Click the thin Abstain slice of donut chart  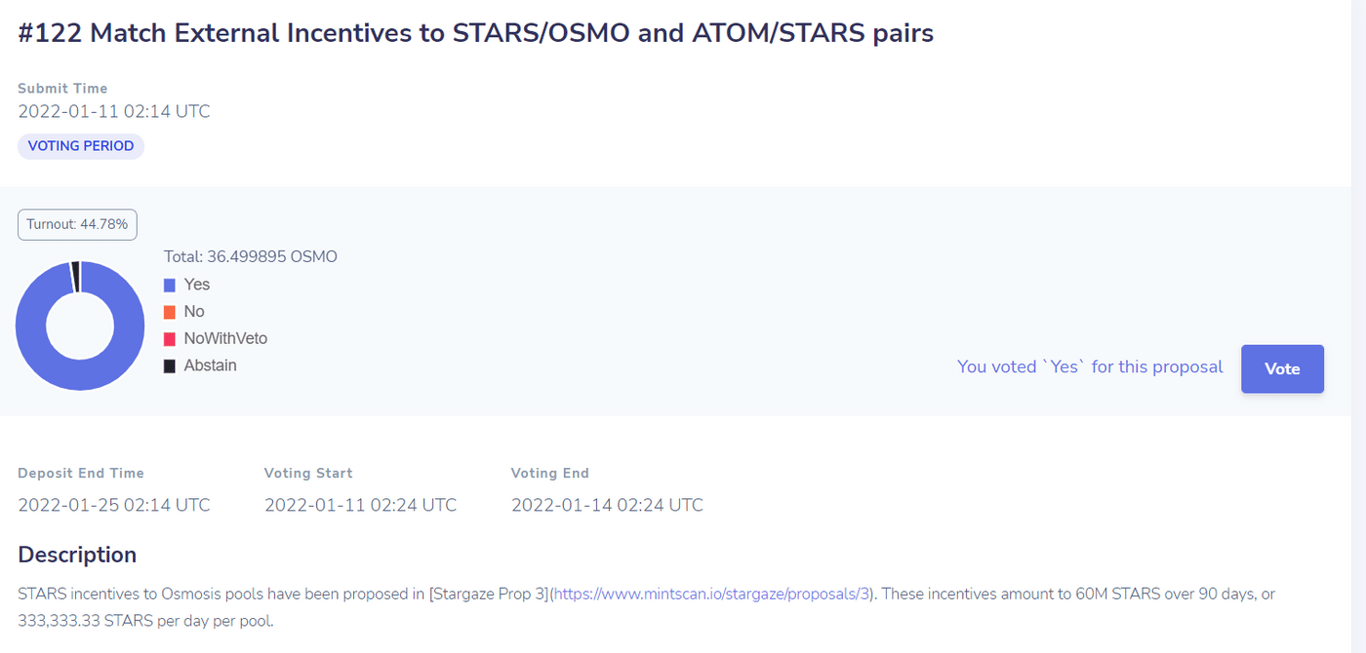point(75,277)
